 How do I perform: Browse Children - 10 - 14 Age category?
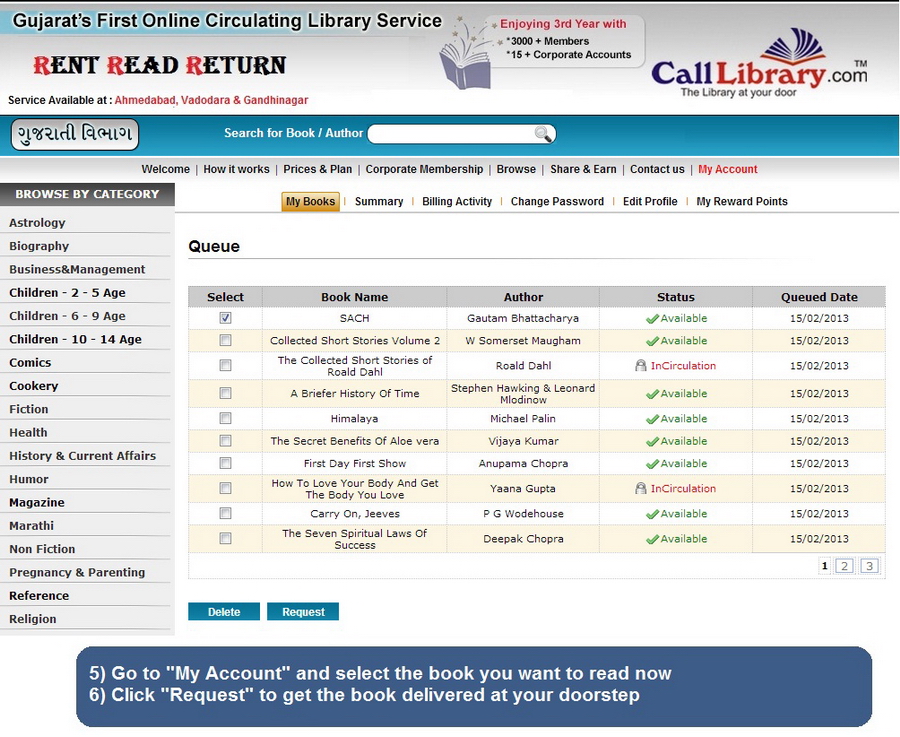tap(75, 339)
